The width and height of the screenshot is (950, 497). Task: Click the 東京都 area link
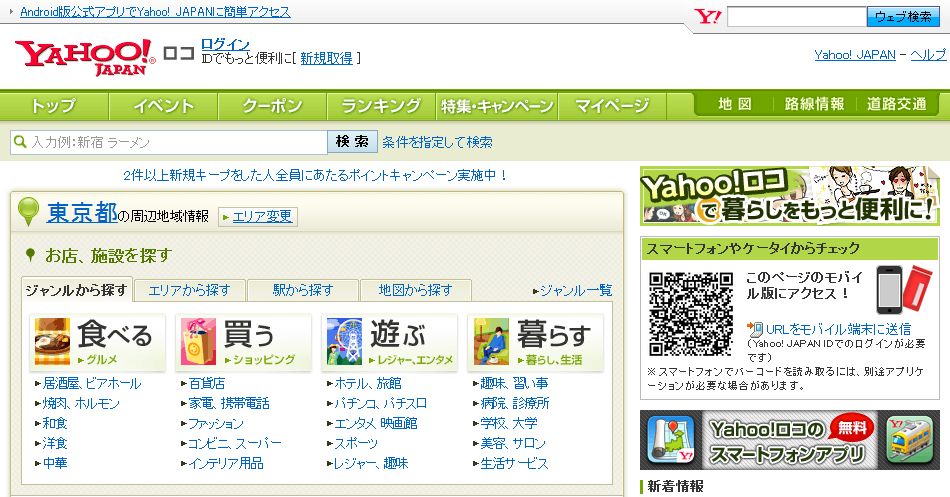82,212
